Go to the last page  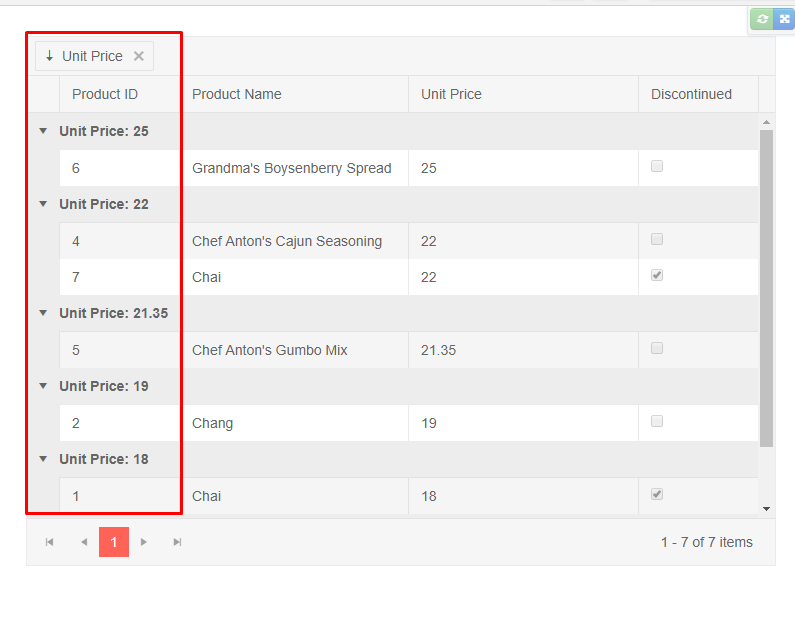pyautogui.click(x=177, y=542)
